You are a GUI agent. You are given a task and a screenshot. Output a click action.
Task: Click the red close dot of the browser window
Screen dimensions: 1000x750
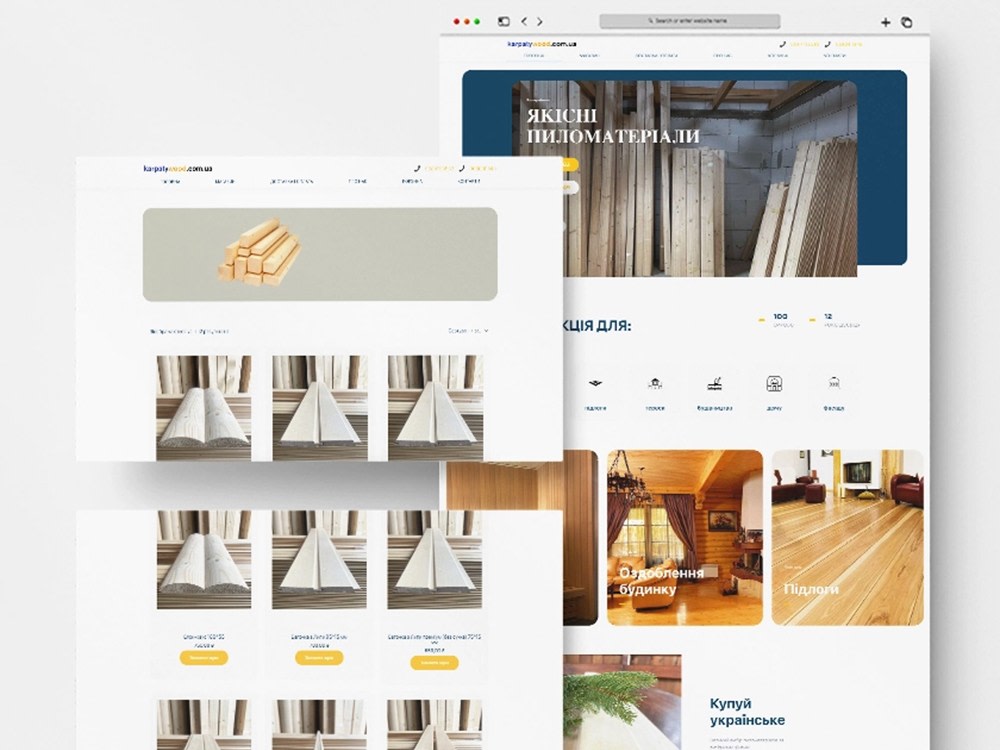(x=457, y=22)
